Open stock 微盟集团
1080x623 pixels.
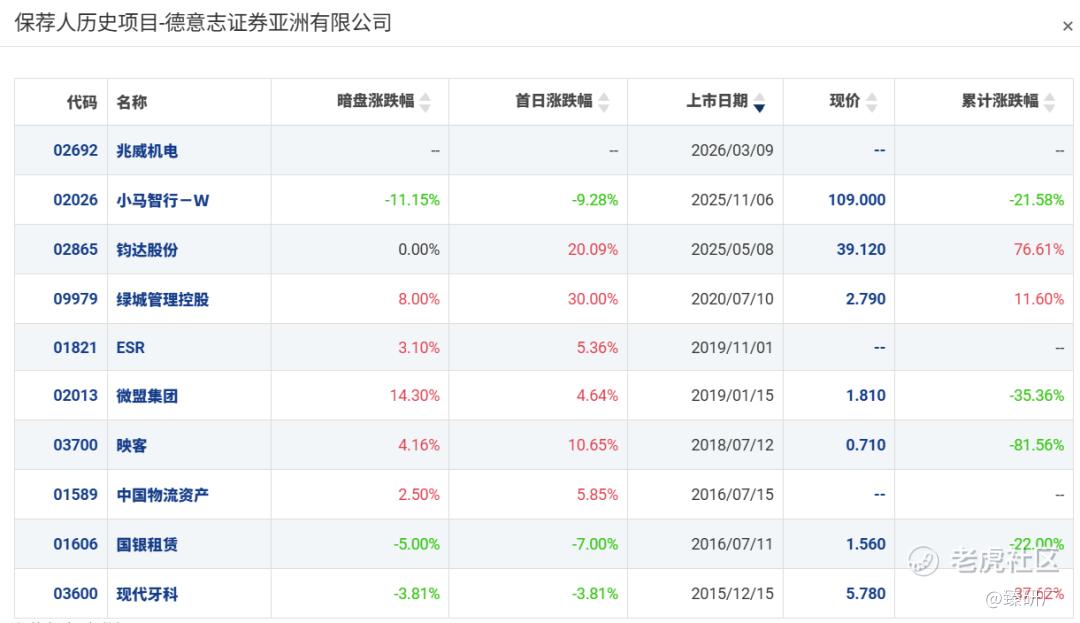147,396
